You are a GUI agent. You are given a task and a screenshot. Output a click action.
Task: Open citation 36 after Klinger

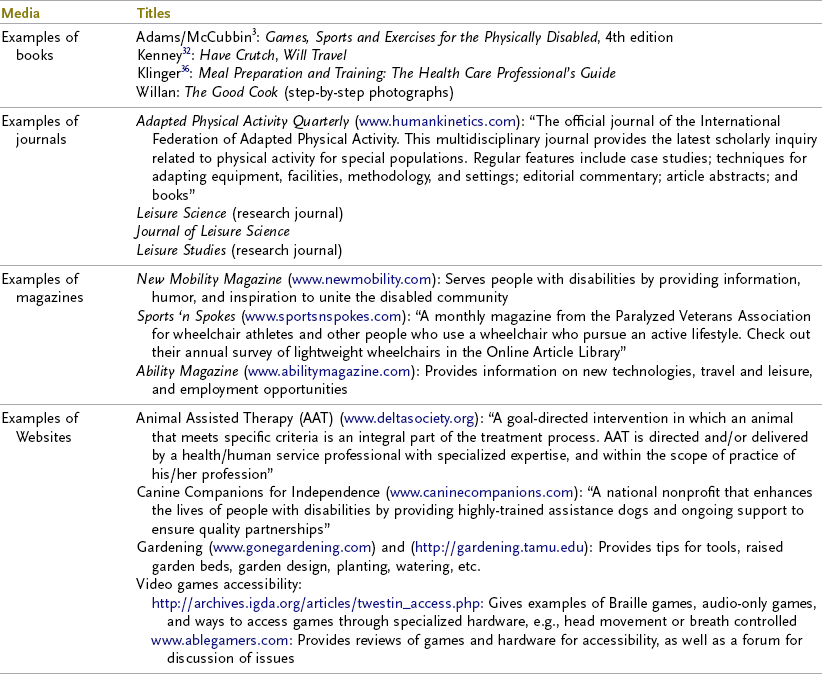pos(185,69)
